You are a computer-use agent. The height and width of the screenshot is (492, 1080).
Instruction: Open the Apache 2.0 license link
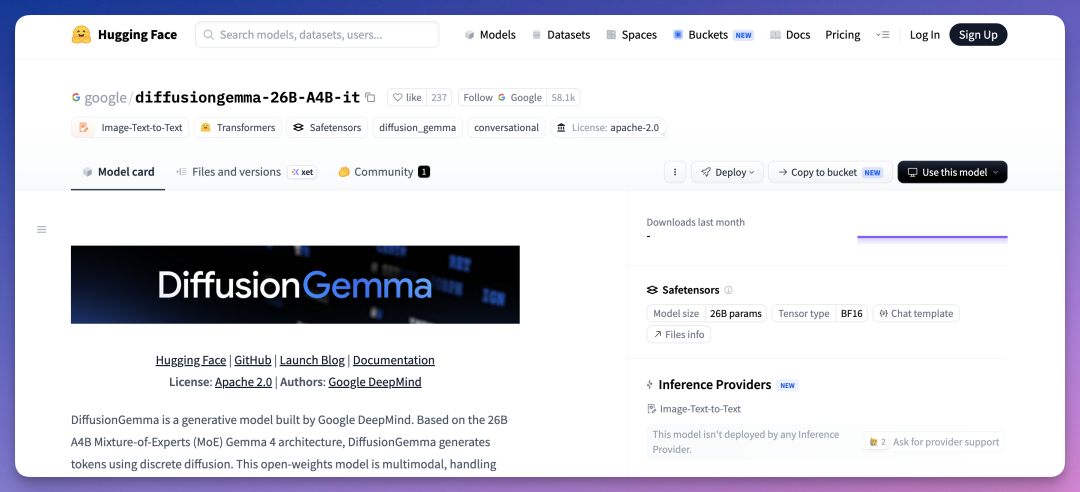[243, 382]
